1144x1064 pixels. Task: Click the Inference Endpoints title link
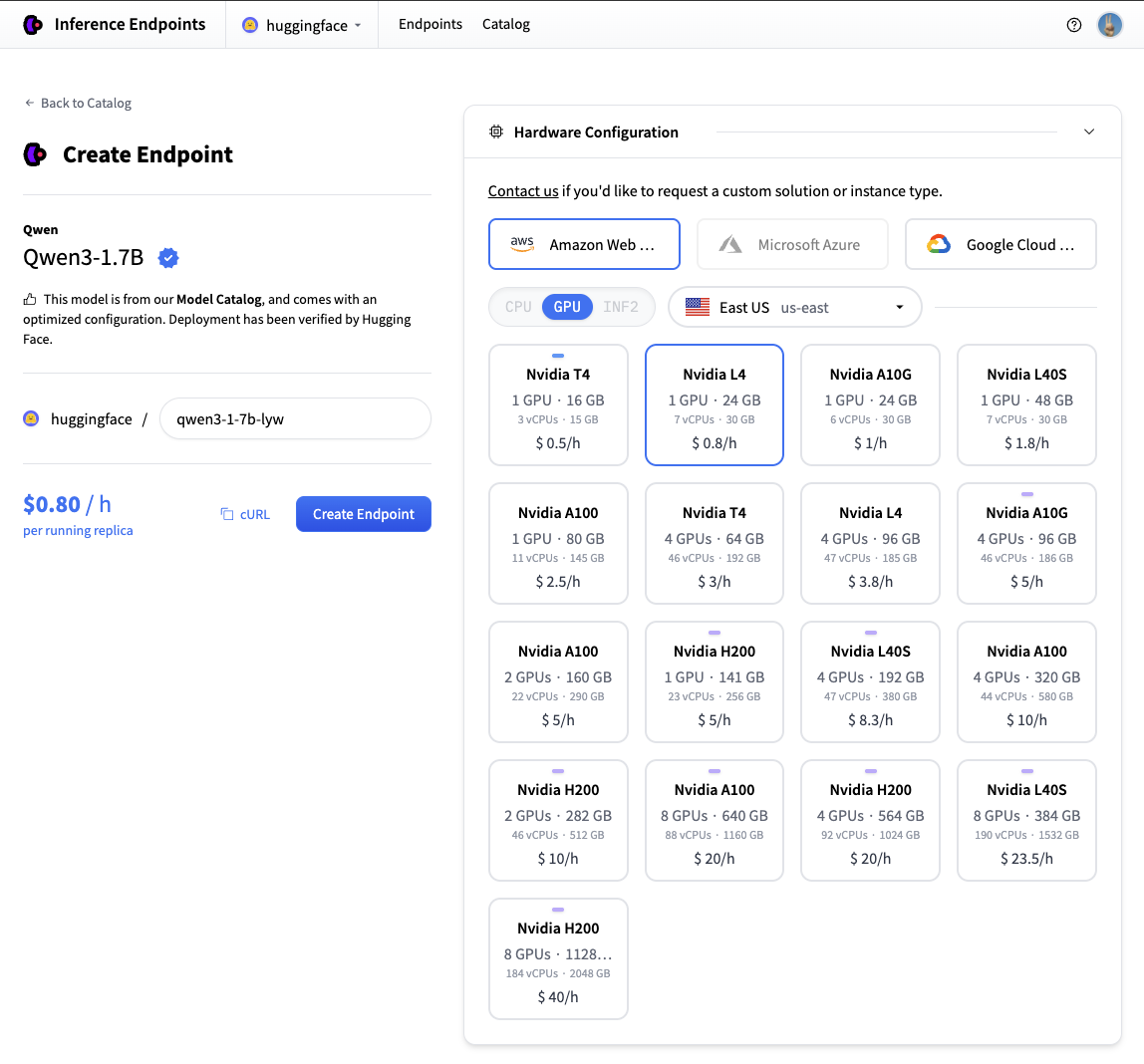coord(130,24)
